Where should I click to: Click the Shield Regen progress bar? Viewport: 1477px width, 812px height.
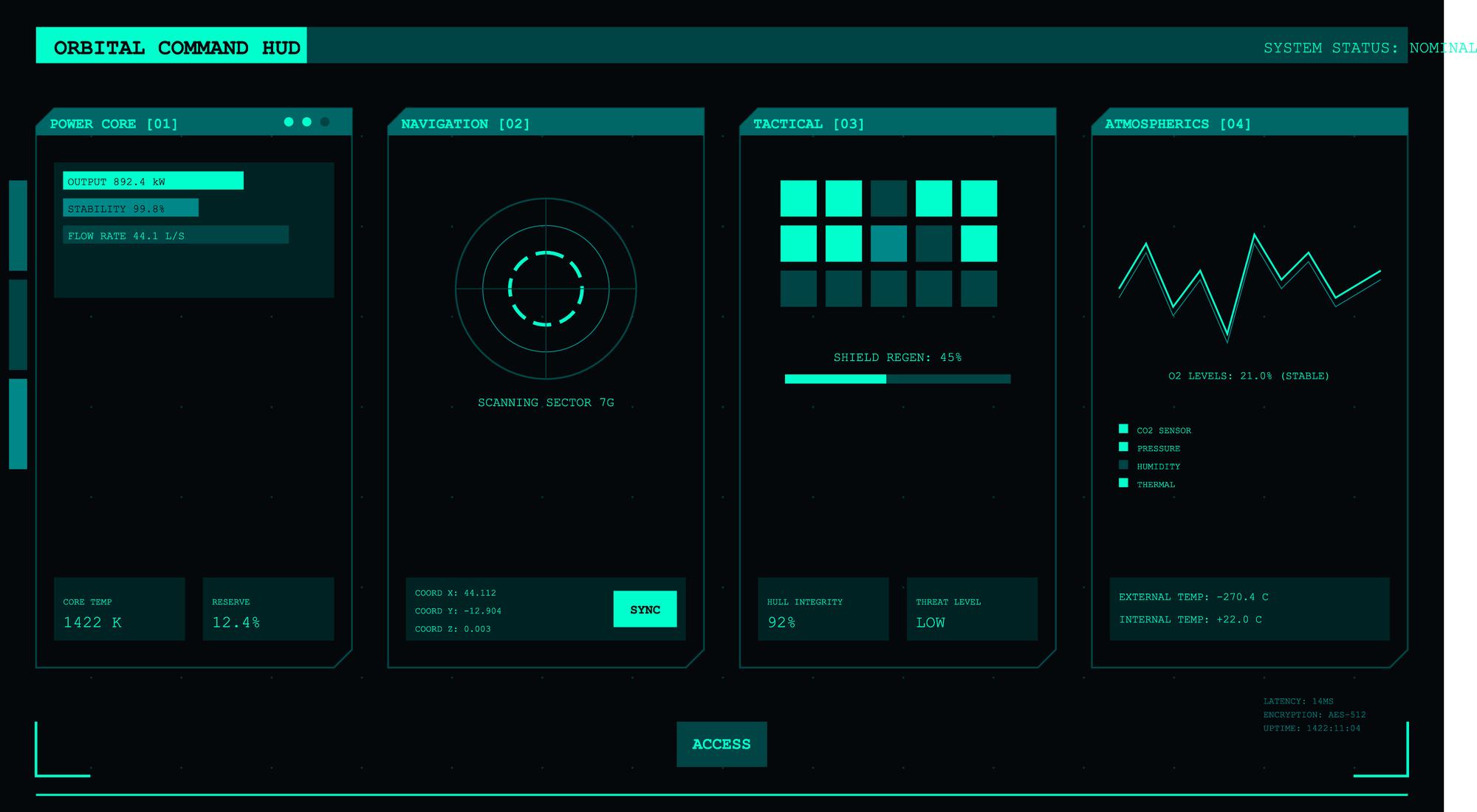point(897,379)
